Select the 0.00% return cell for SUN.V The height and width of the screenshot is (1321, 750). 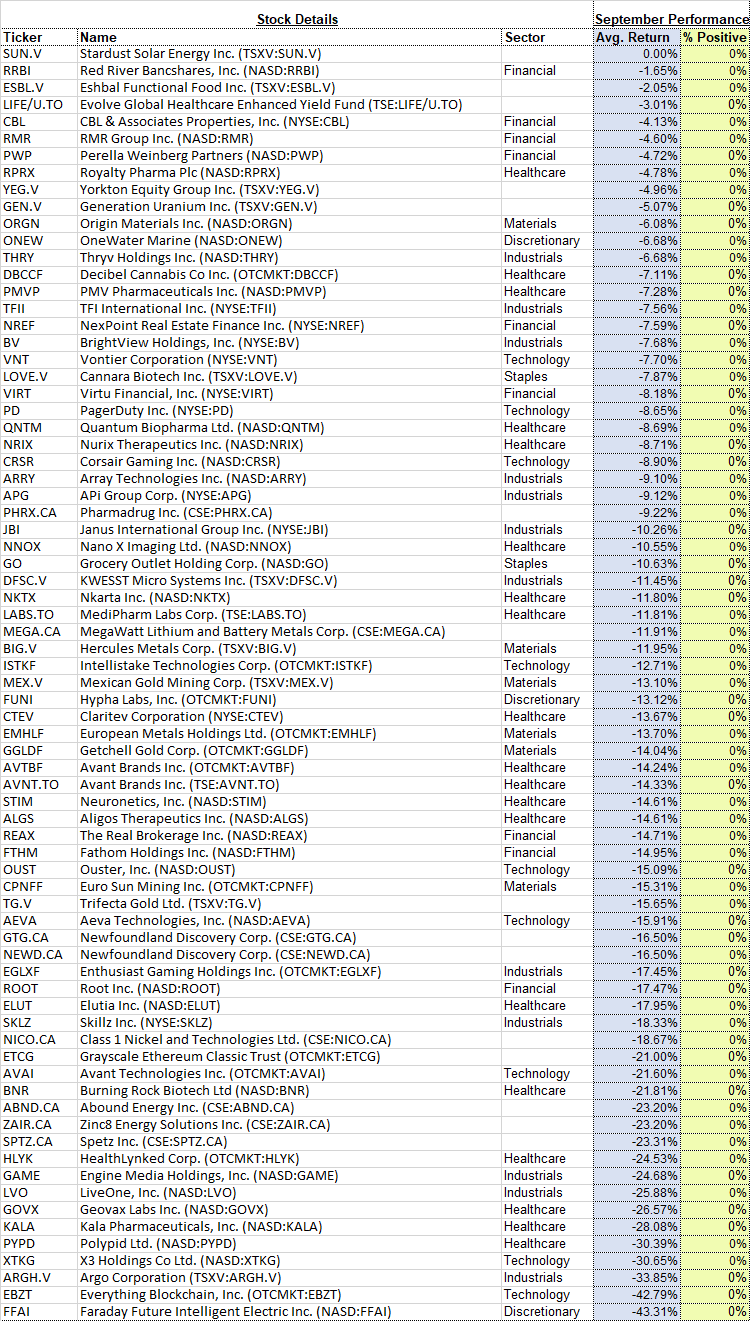[636, 53]
